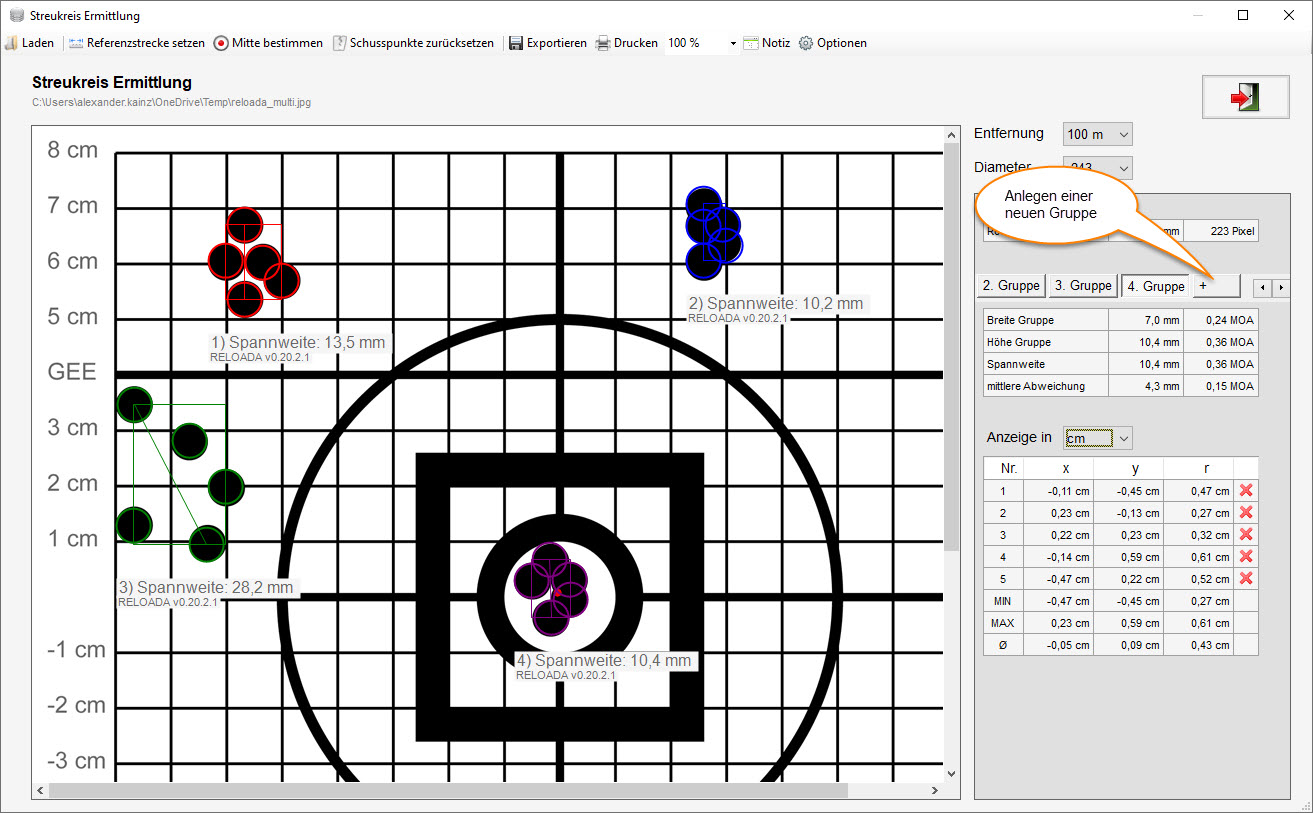Screen dimensions: 1313x813
Task: Delete shot number 1 with red X
Action: tap(1246, 491)
